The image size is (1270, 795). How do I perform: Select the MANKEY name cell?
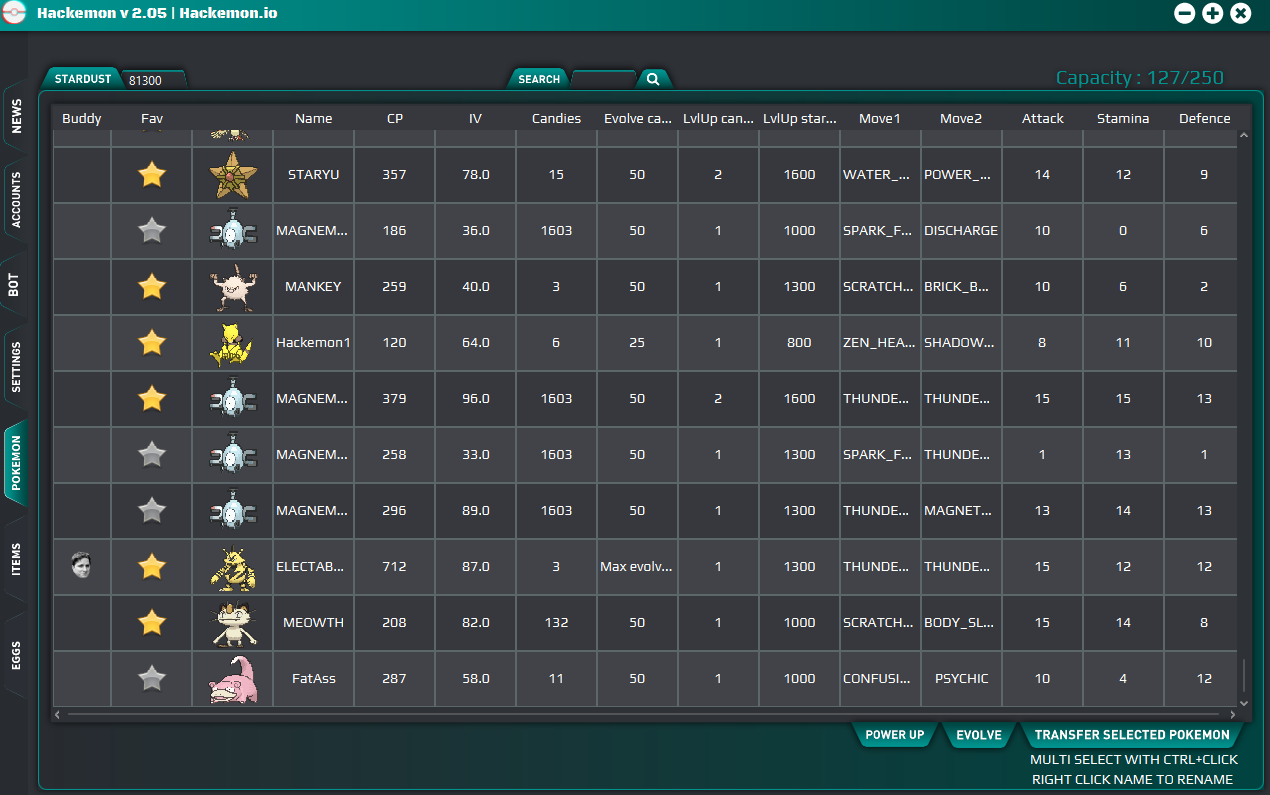313,287
